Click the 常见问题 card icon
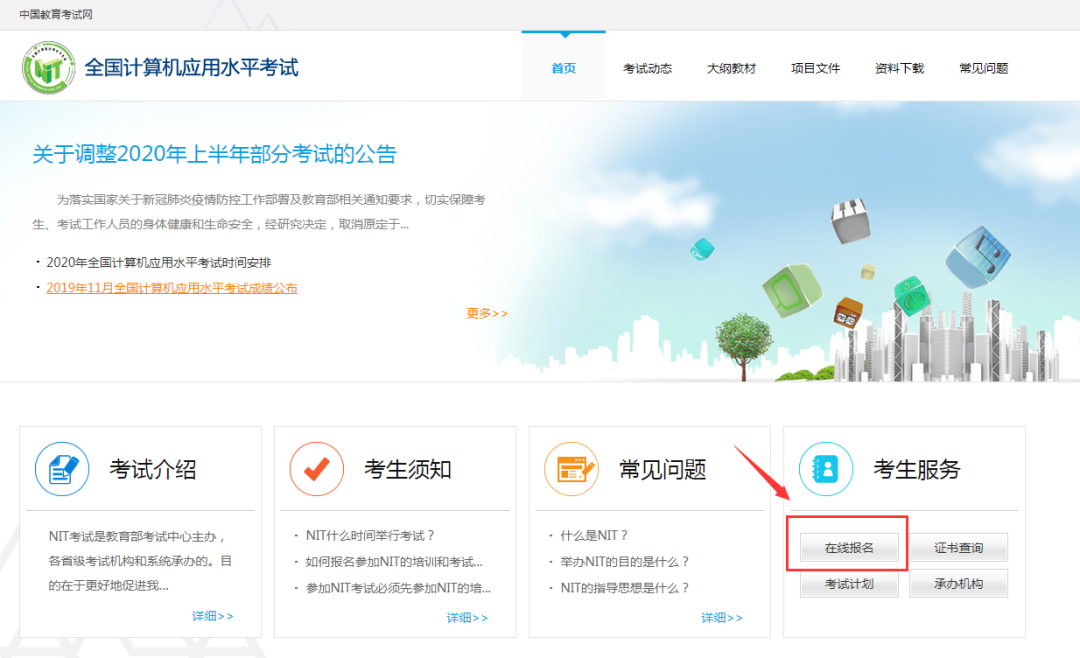 point(571,468)
